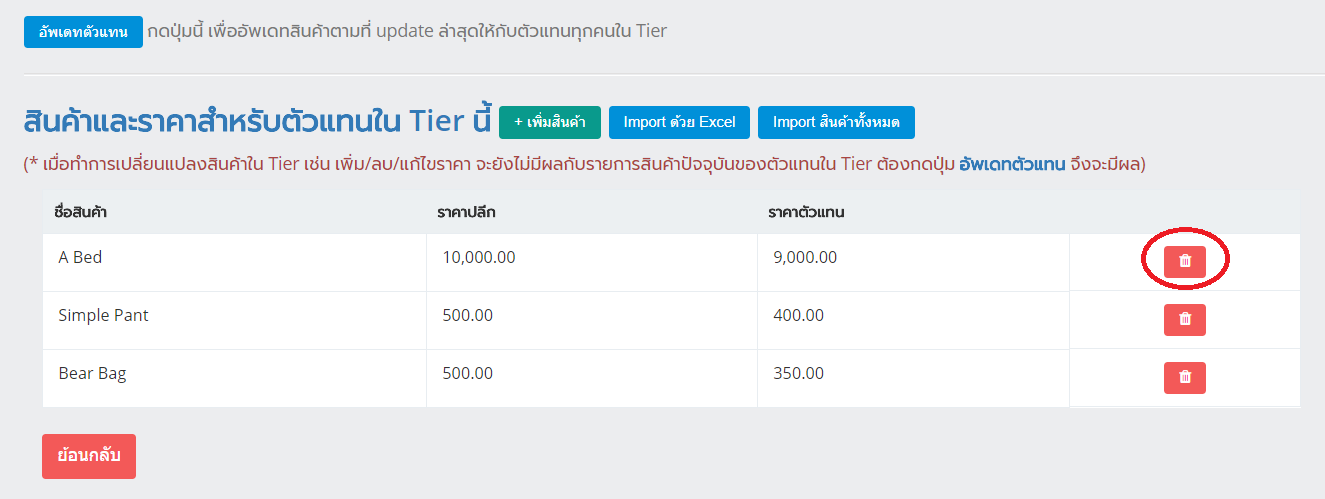The height and width of the screenshot is (499, 1325).
Task: Click bold blue อัพเดทตัวแทน text in the warning note
Action: 1010,163
